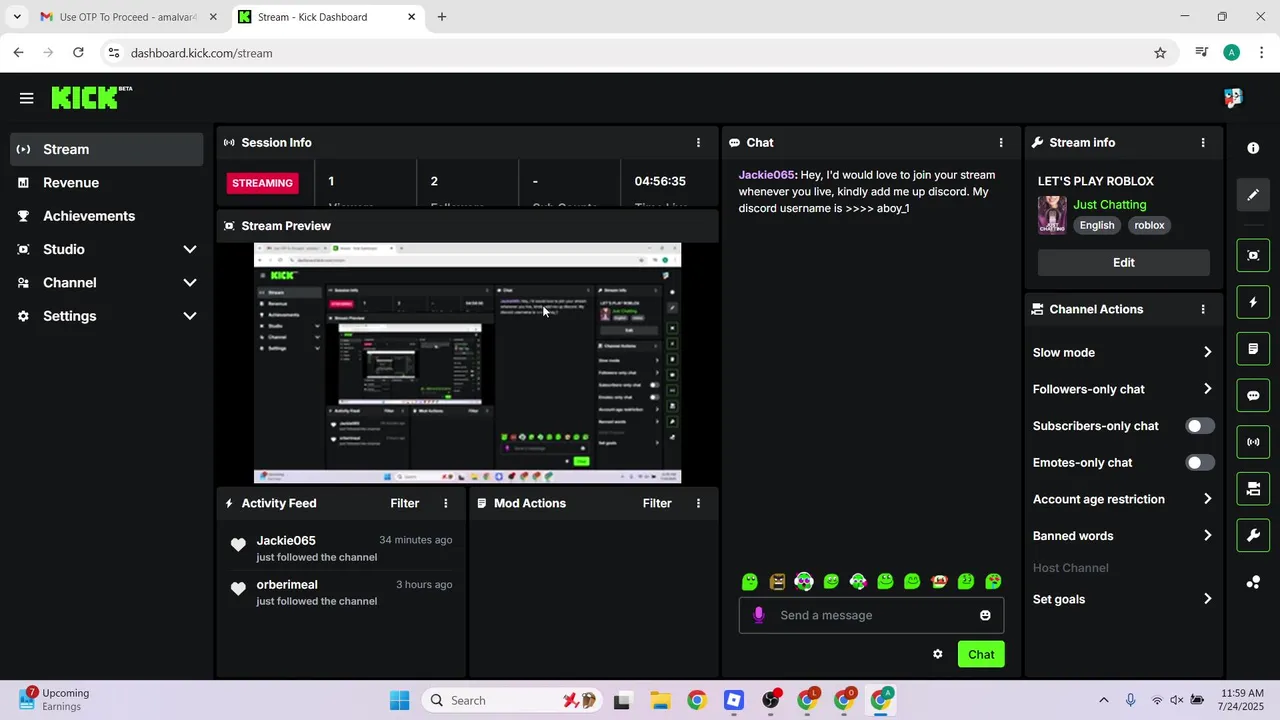Open Account age restriction options
This screenshot has width=1280, height=720.
[x=1122, y=499]
